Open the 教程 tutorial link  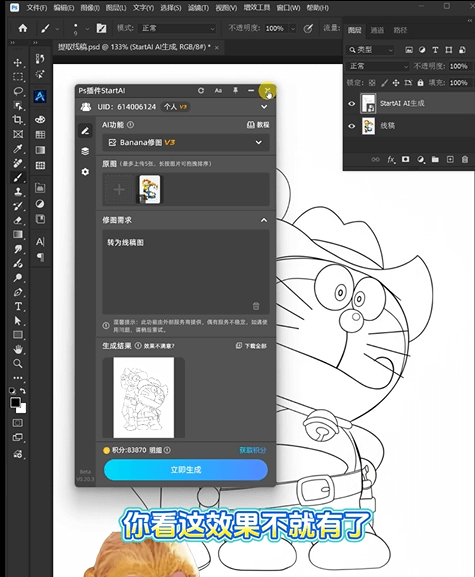[x=258, y=125]
